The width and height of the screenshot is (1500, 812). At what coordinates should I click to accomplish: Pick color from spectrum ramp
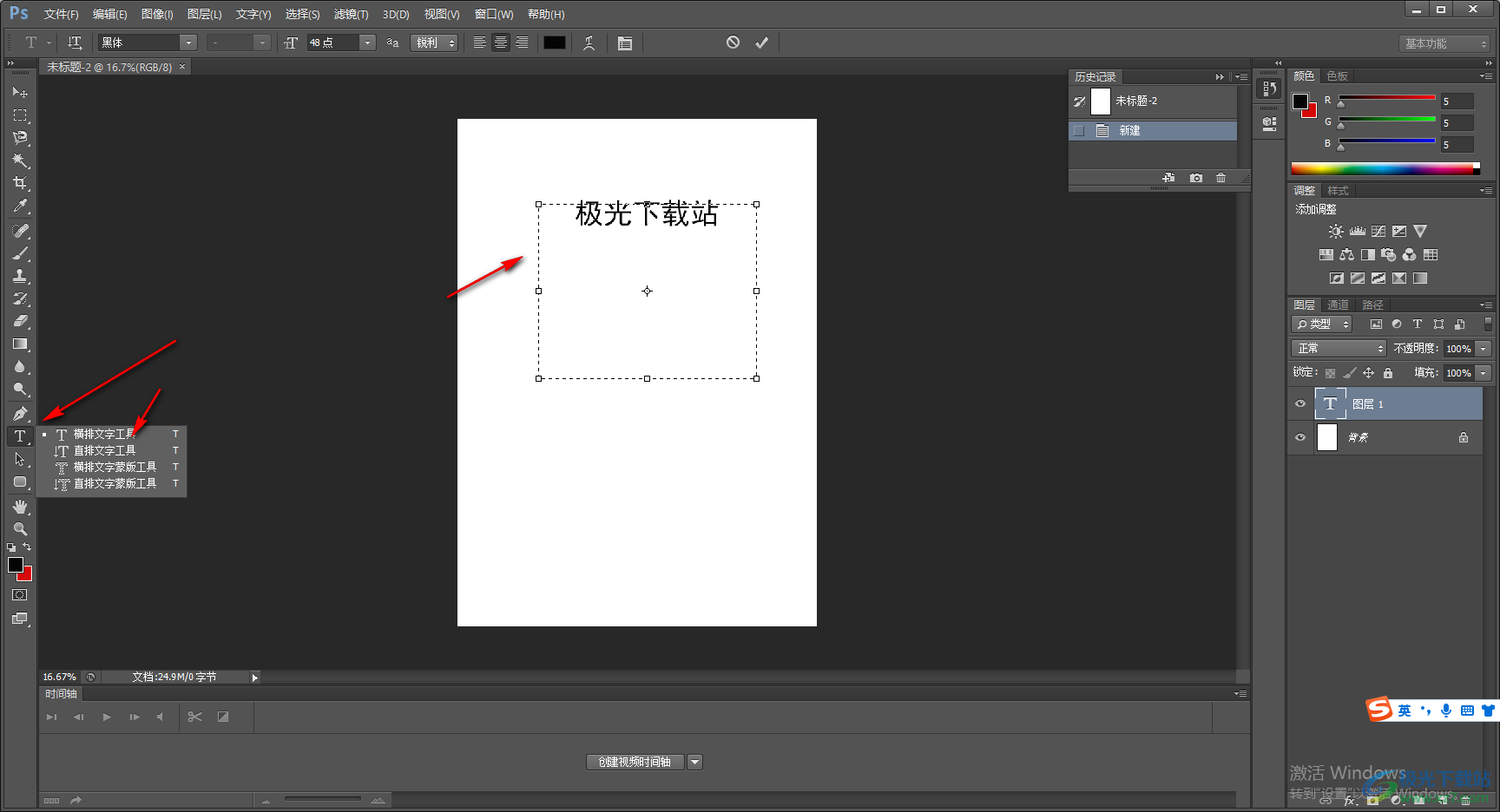coord(1385,168)
